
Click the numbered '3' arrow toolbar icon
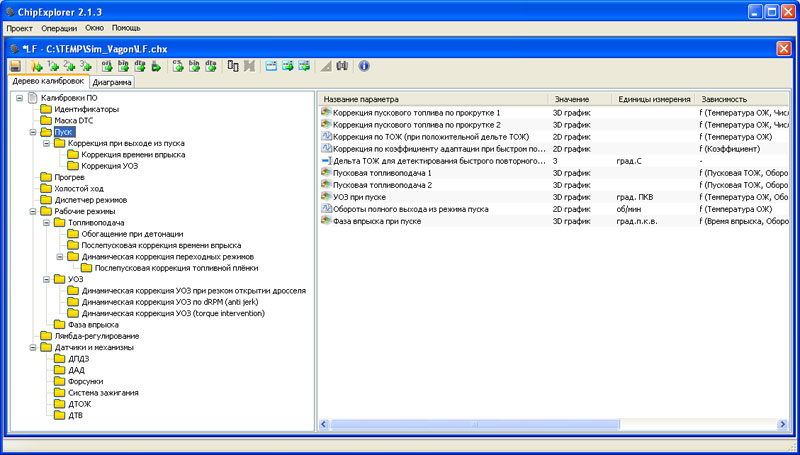point(86,66)
